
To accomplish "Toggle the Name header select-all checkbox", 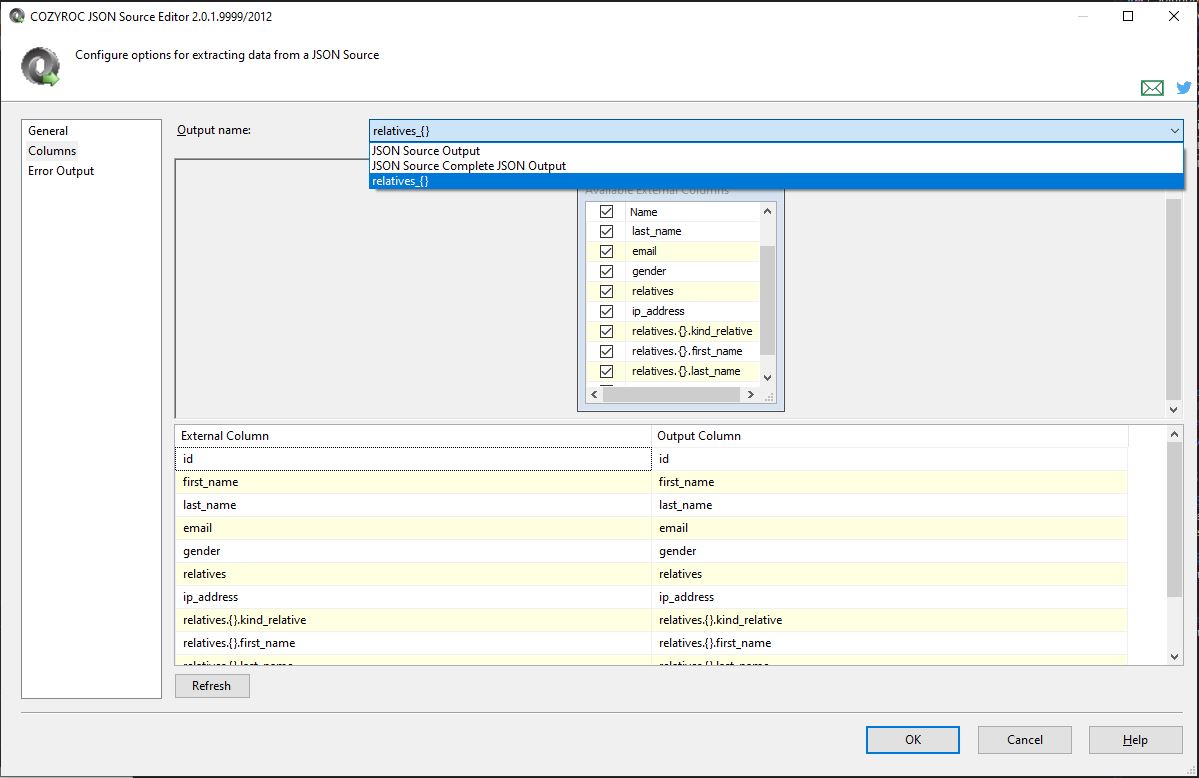I will point(606,211).
